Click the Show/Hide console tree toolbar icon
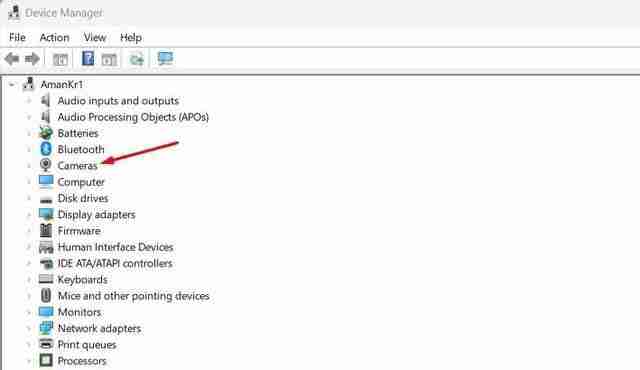The height and width of the screenshot is (370, 640). click(x=60, y=60)
